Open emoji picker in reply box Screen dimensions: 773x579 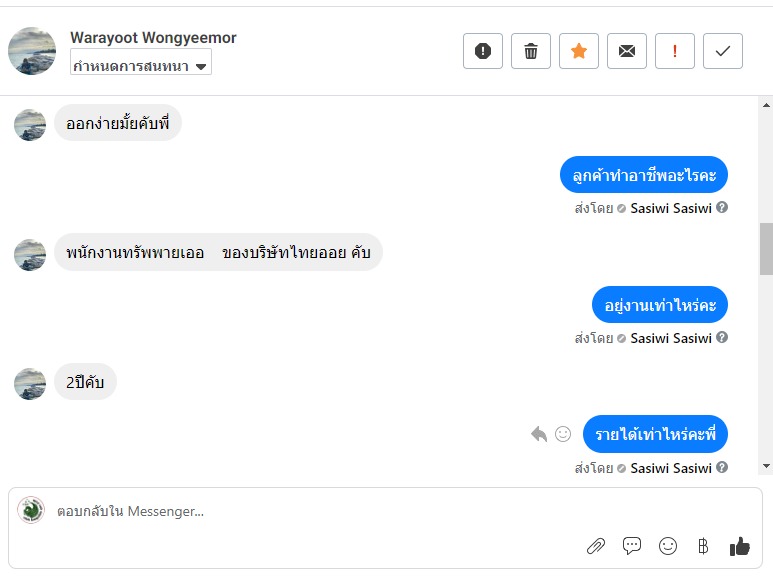[x=668, y=546]
